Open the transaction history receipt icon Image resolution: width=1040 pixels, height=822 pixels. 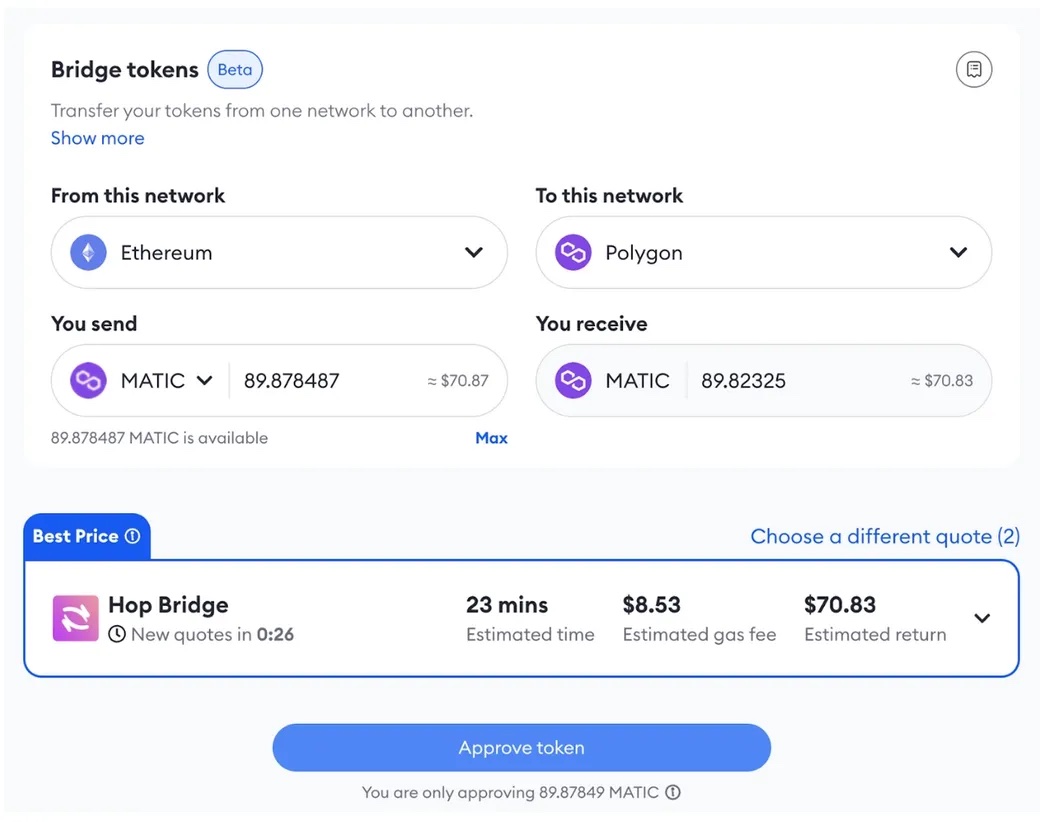click(974, 69)
